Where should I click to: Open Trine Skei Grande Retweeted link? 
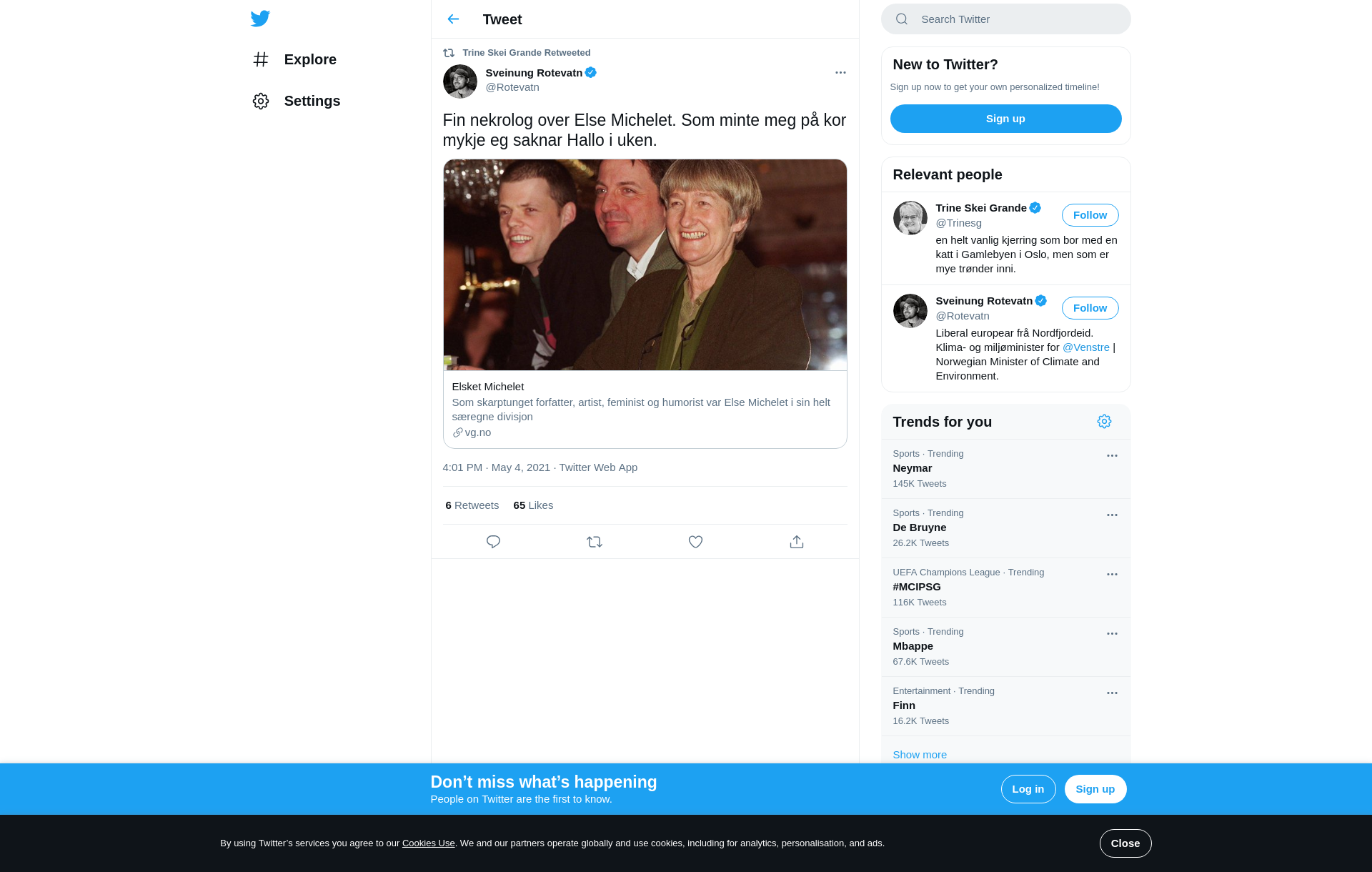pyautogui.click(x=527, y=53)
